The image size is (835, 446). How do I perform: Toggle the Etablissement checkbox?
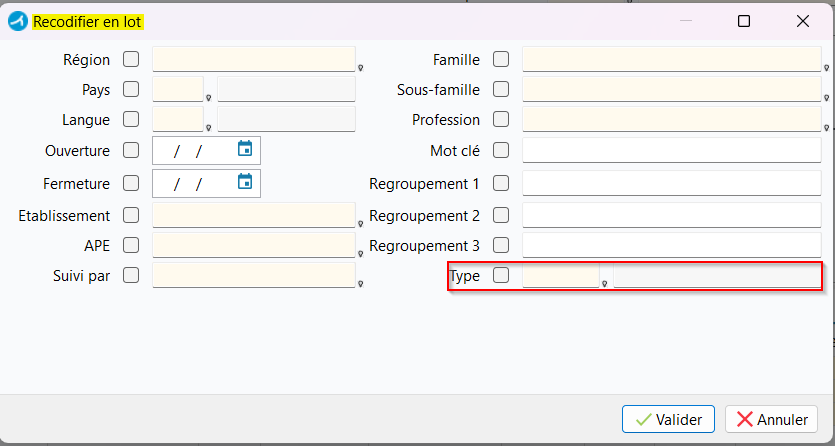tap(131, 216)
